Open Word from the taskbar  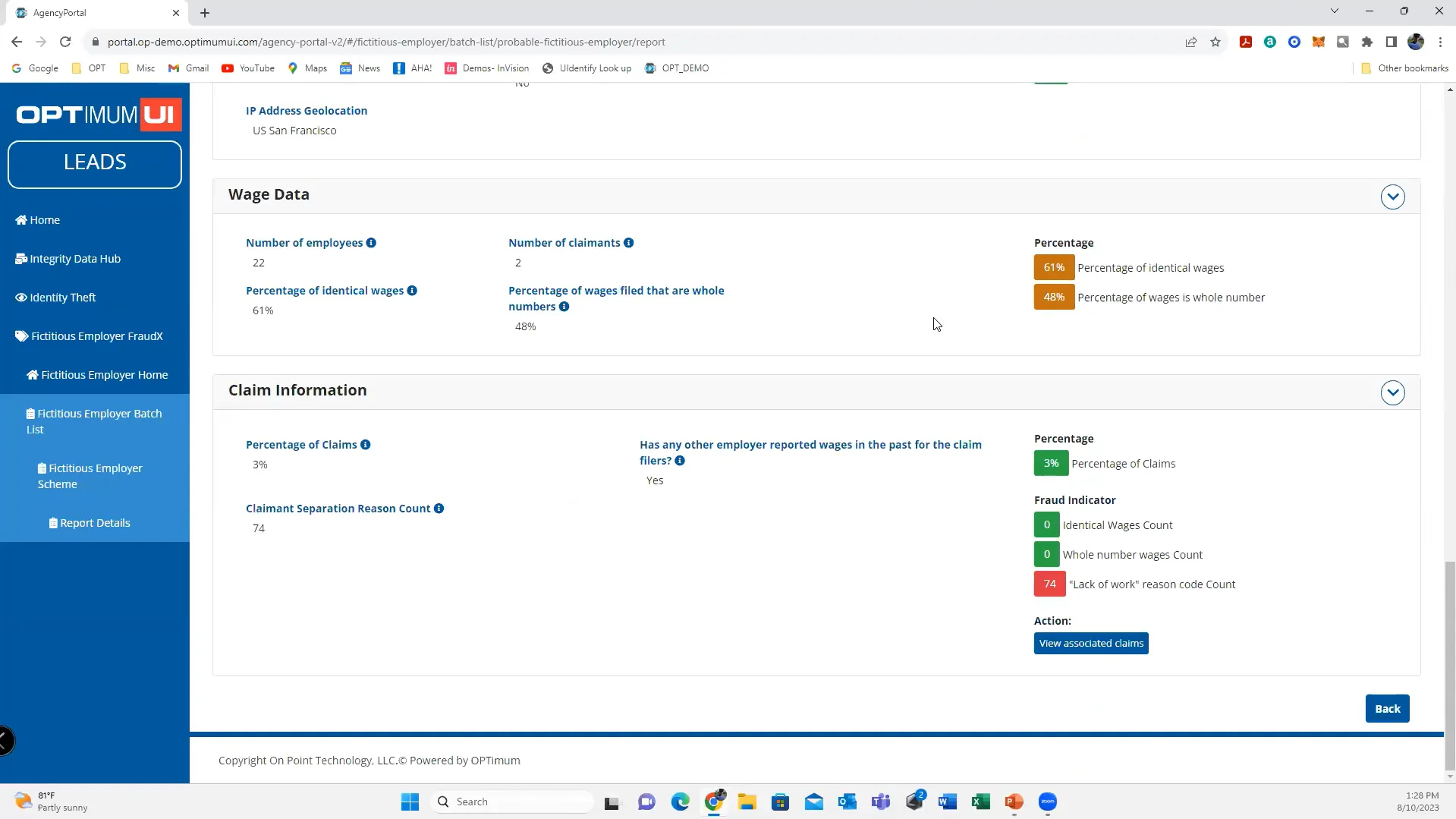[x=947, y=802]
